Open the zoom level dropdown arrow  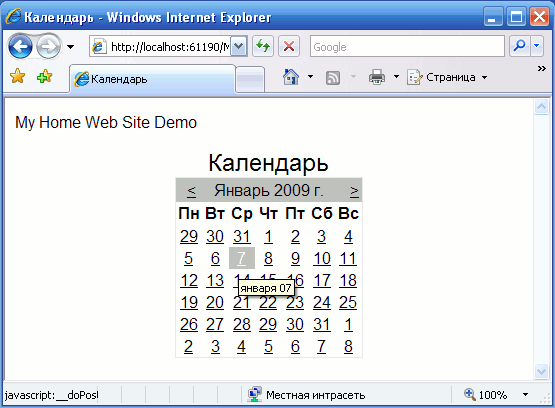(526, 395)
